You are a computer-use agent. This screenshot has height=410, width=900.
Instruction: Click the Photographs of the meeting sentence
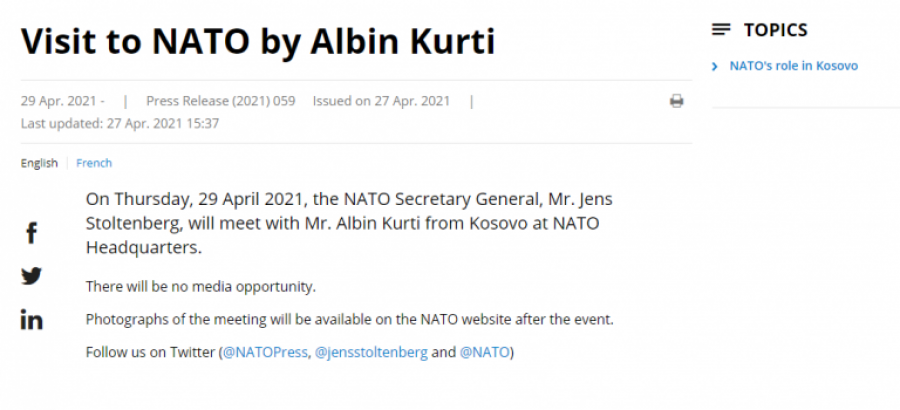point(350,319)
